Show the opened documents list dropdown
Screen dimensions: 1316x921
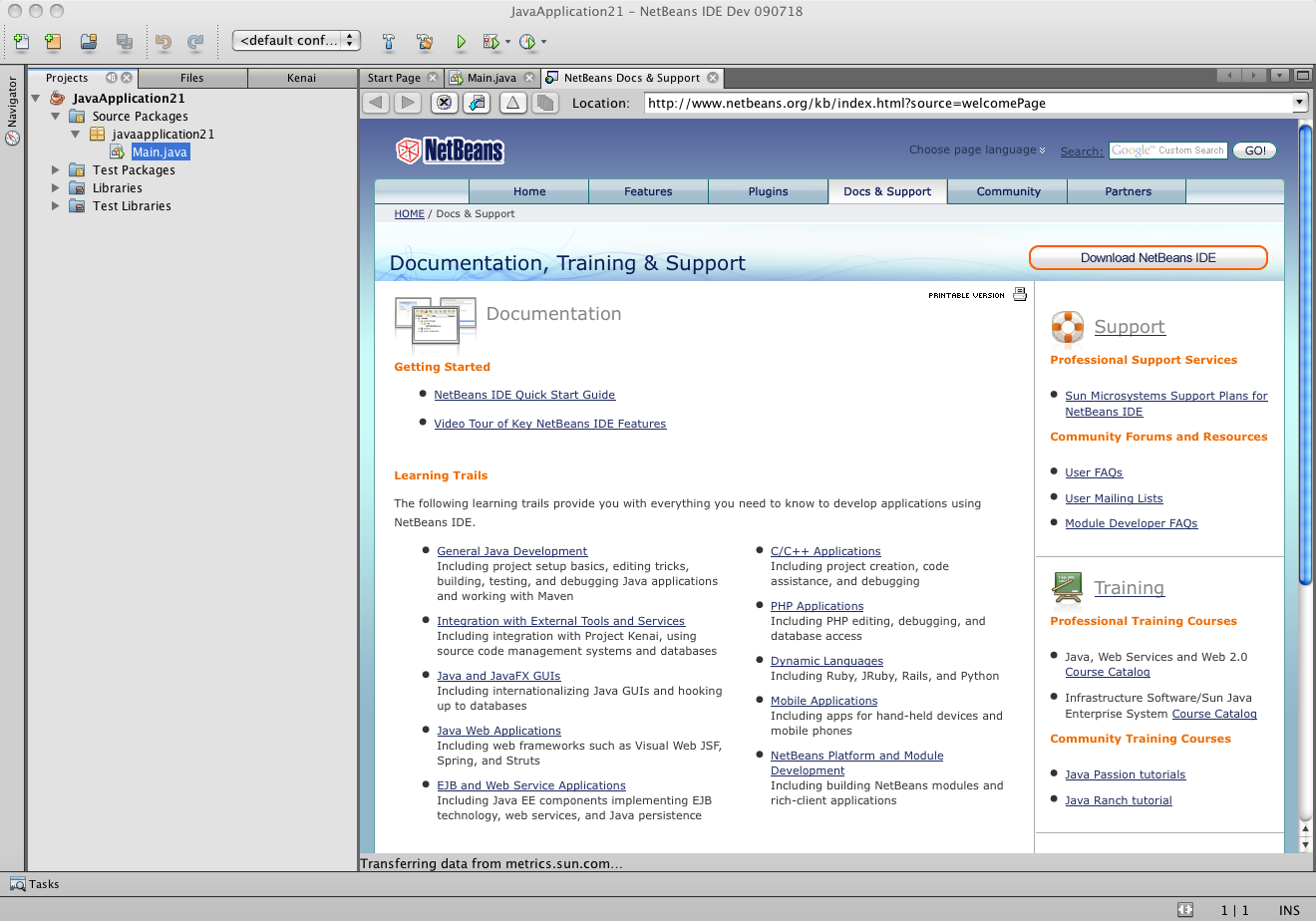point(1278,76)
